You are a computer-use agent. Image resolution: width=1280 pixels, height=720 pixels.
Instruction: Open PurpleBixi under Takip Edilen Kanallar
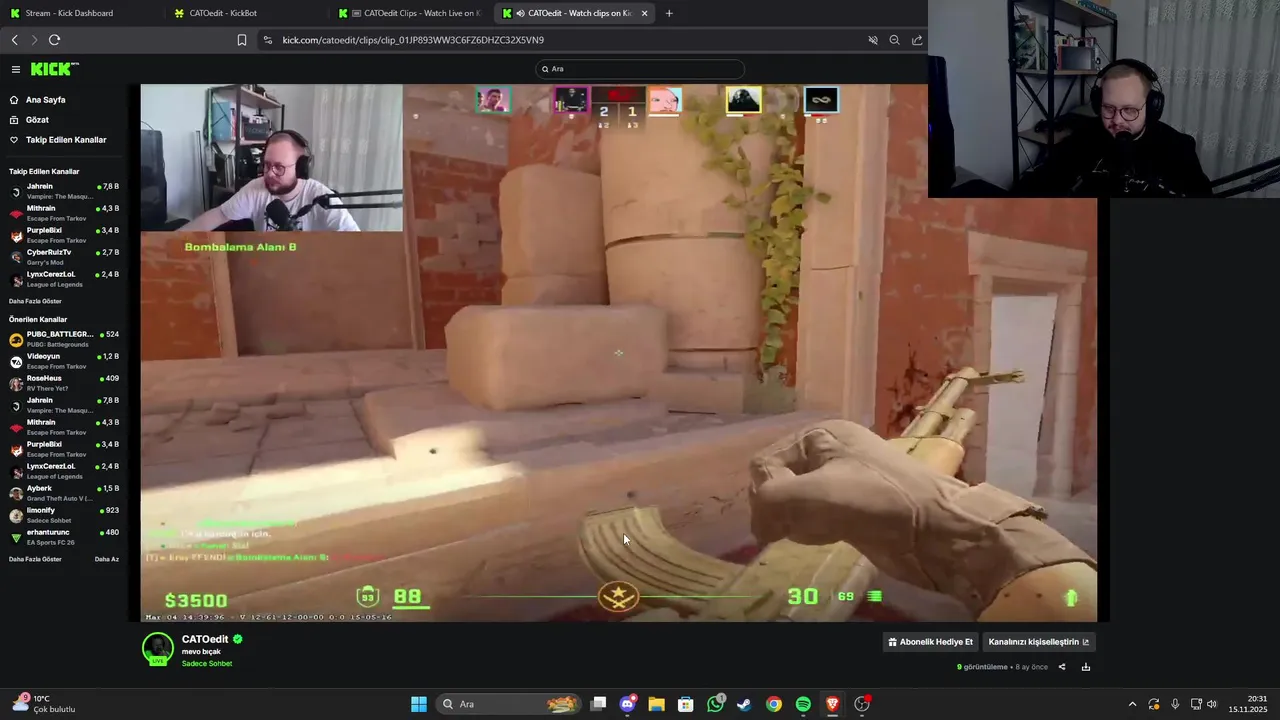64,235
